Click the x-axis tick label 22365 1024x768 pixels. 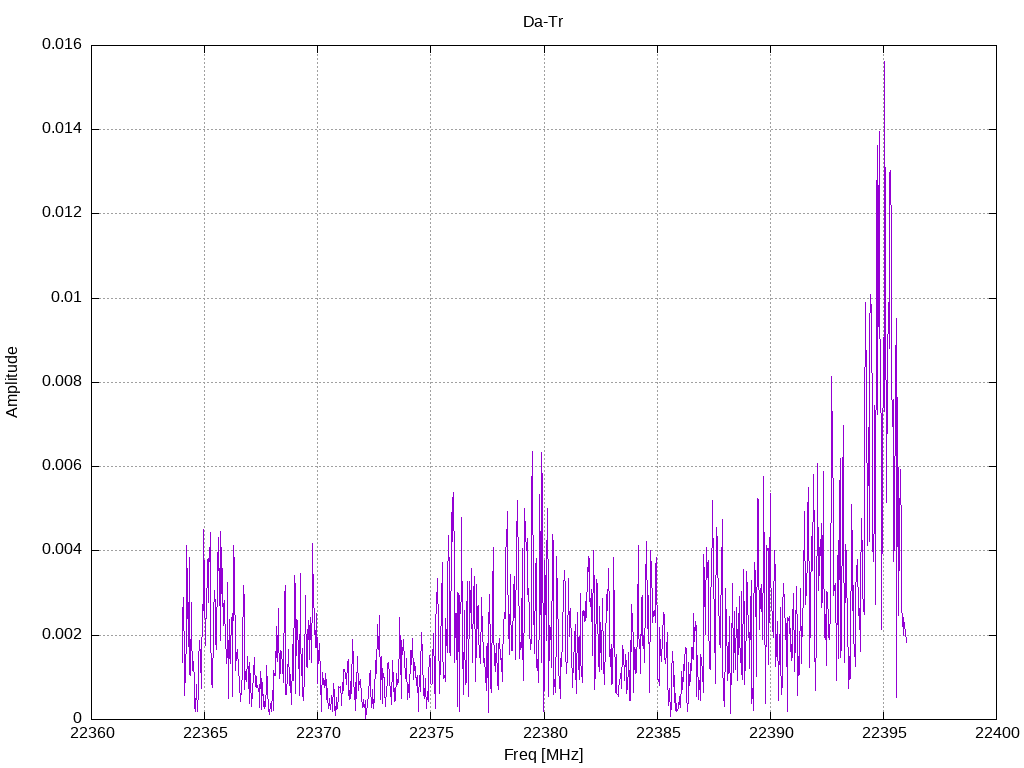[205, 733]
